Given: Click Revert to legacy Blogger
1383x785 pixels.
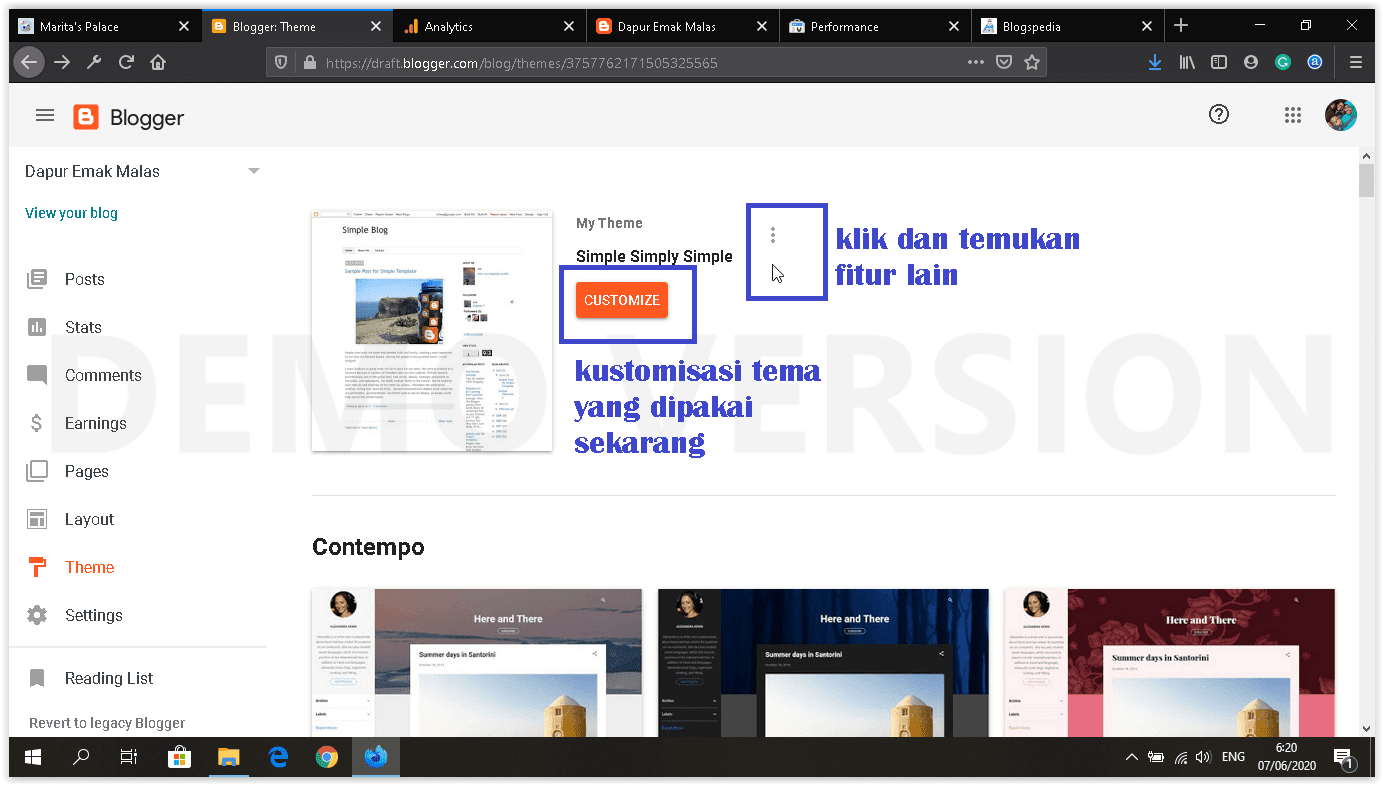Looking at the screenshot, I should [107, 723].
